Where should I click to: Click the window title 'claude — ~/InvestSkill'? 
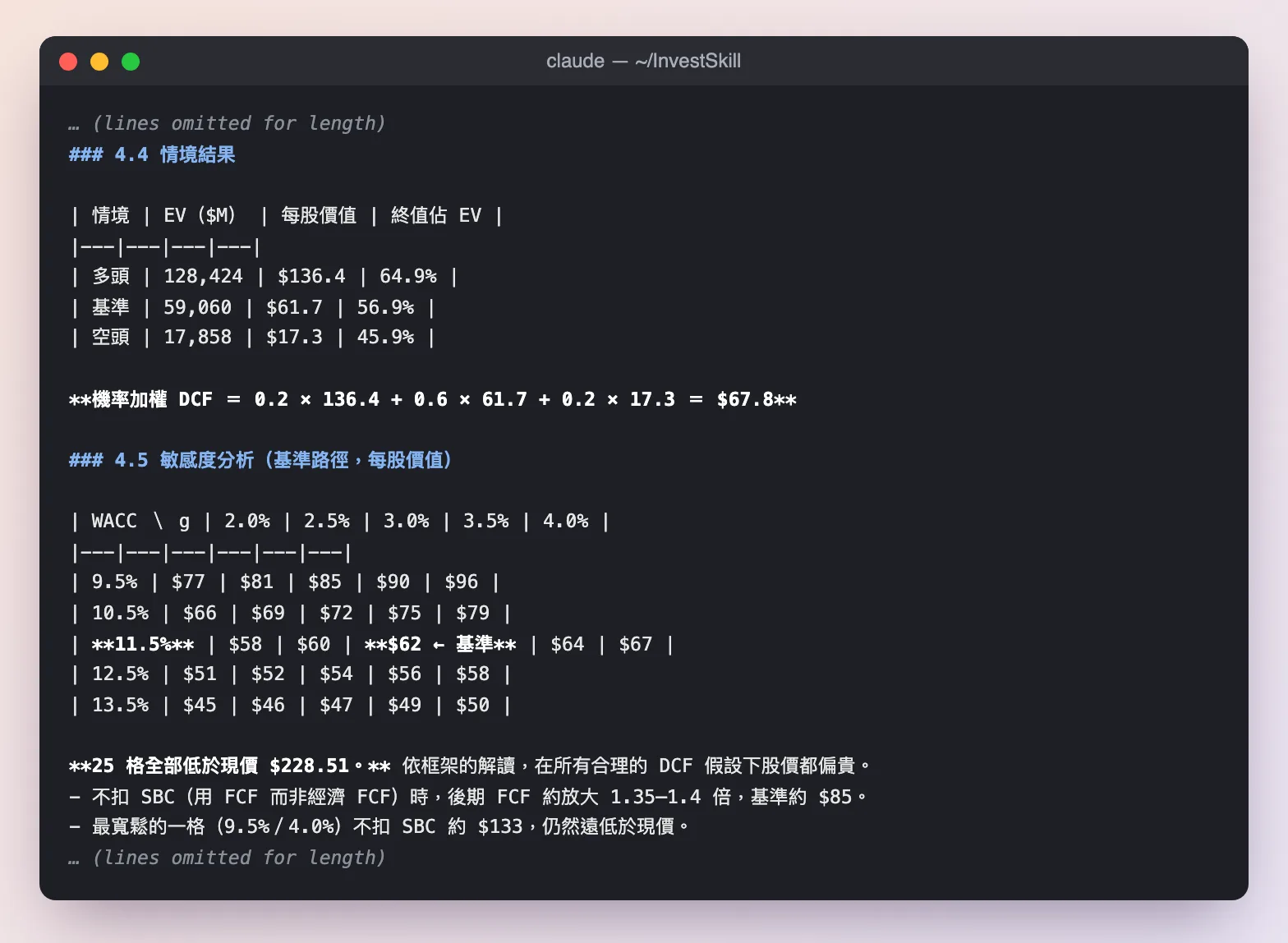(643, 61)
